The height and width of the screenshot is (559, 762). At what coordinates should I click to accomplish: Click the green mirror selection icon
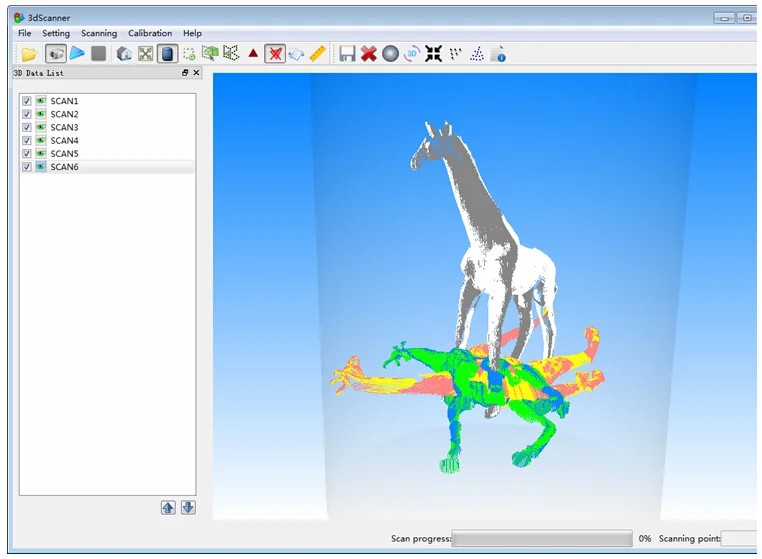click(x=231, y=53)
